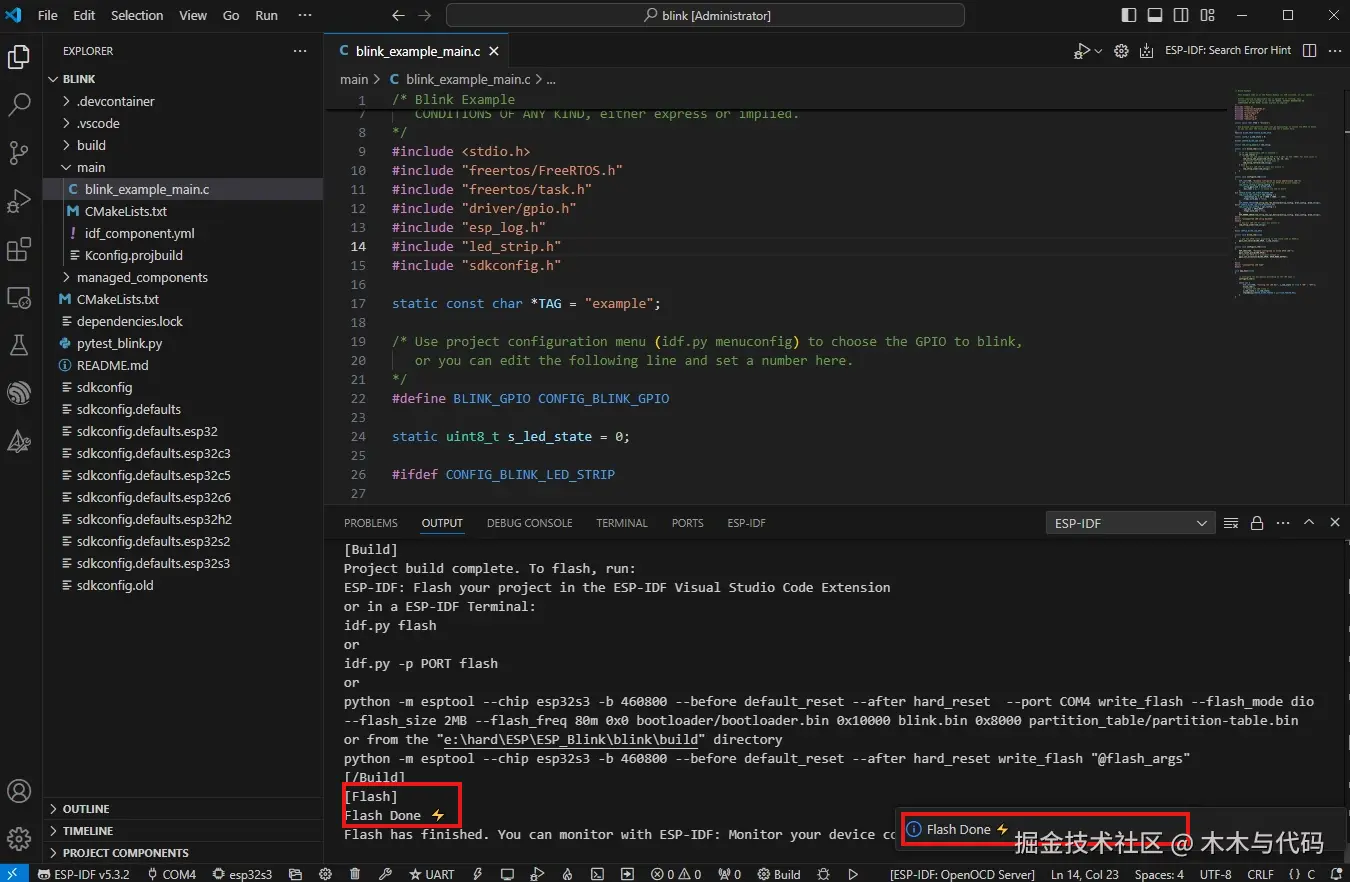Image resolution: width=1350 pixels, height=882 pixels.
Task: Open ESP-IDF terminal icon in status bar
Action: tap(597, 874)
